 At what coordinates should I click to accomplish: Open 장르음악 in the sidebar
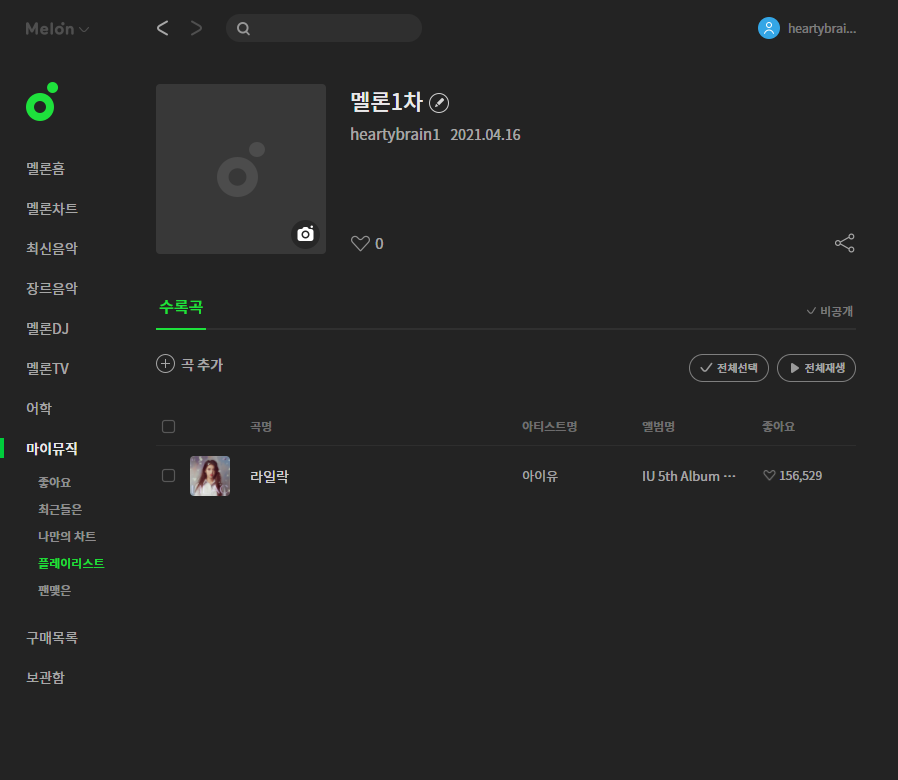click(52, 289)
